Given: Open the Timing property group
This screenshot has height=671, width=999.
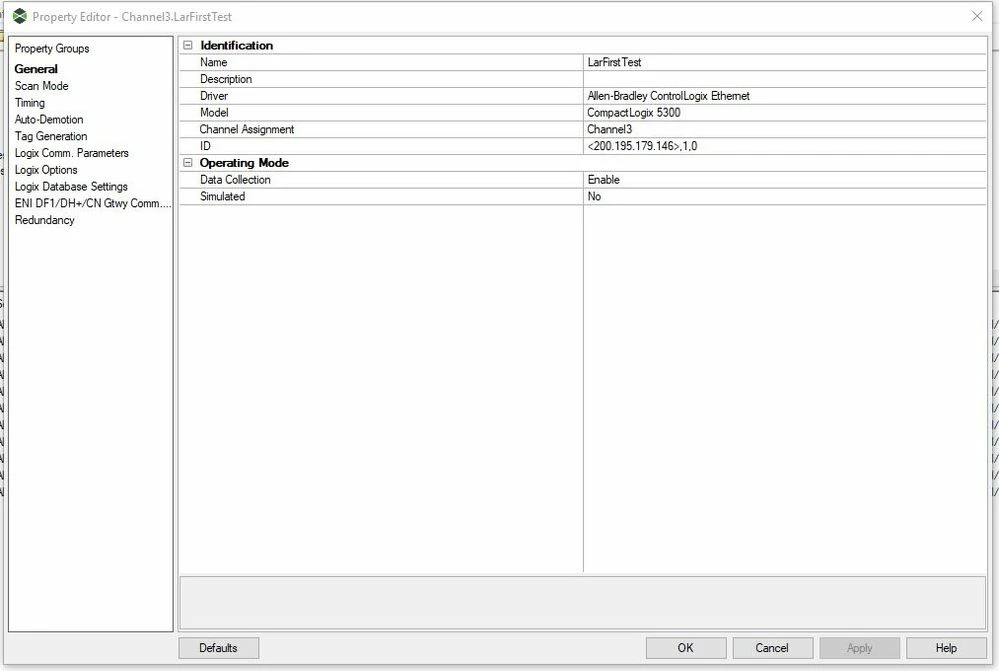Looking at the screenshot, I should click(30, 103).
